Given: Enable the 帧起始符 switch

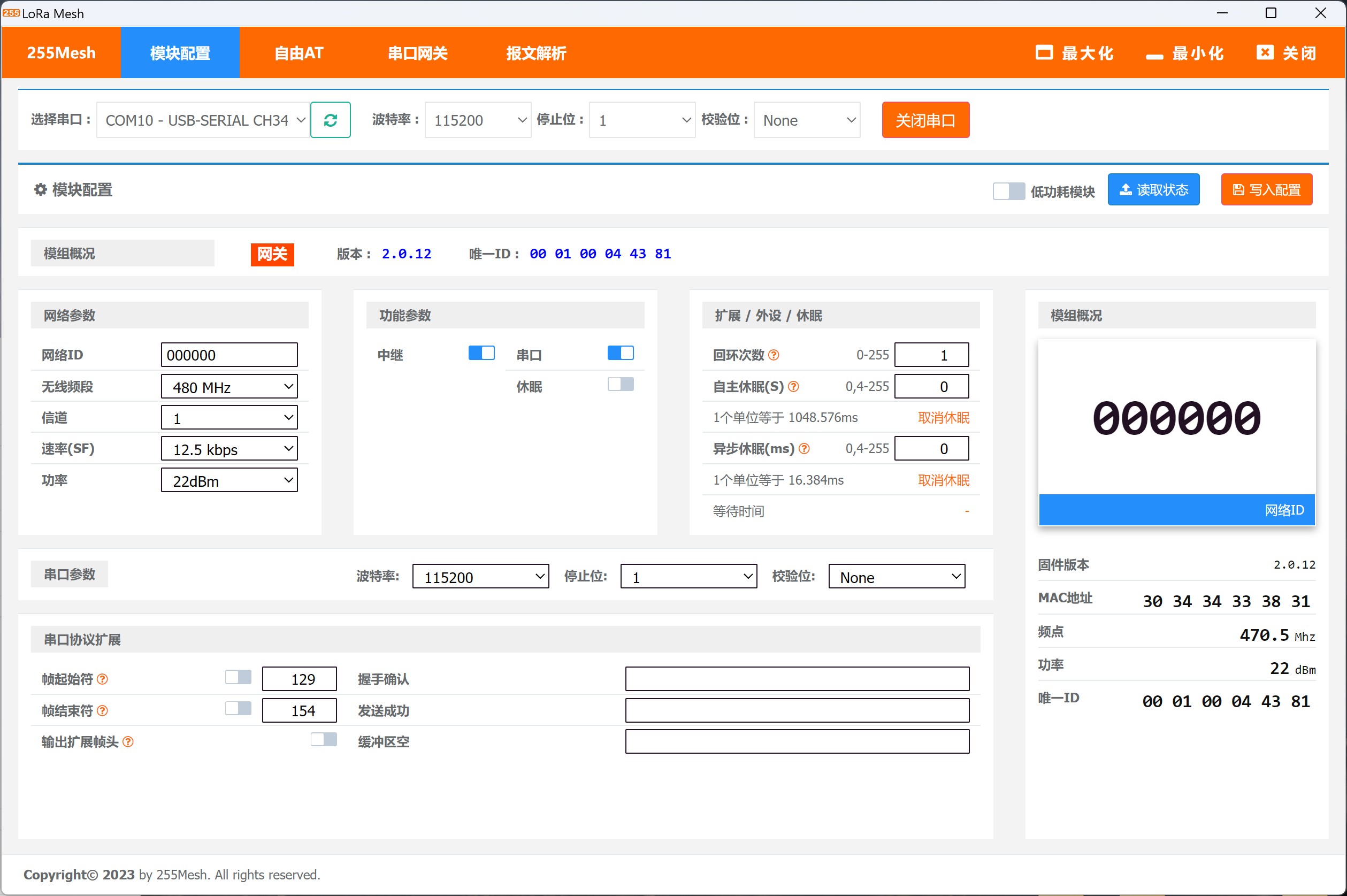Looking at the screenshot, I should (x=238, y=677).
